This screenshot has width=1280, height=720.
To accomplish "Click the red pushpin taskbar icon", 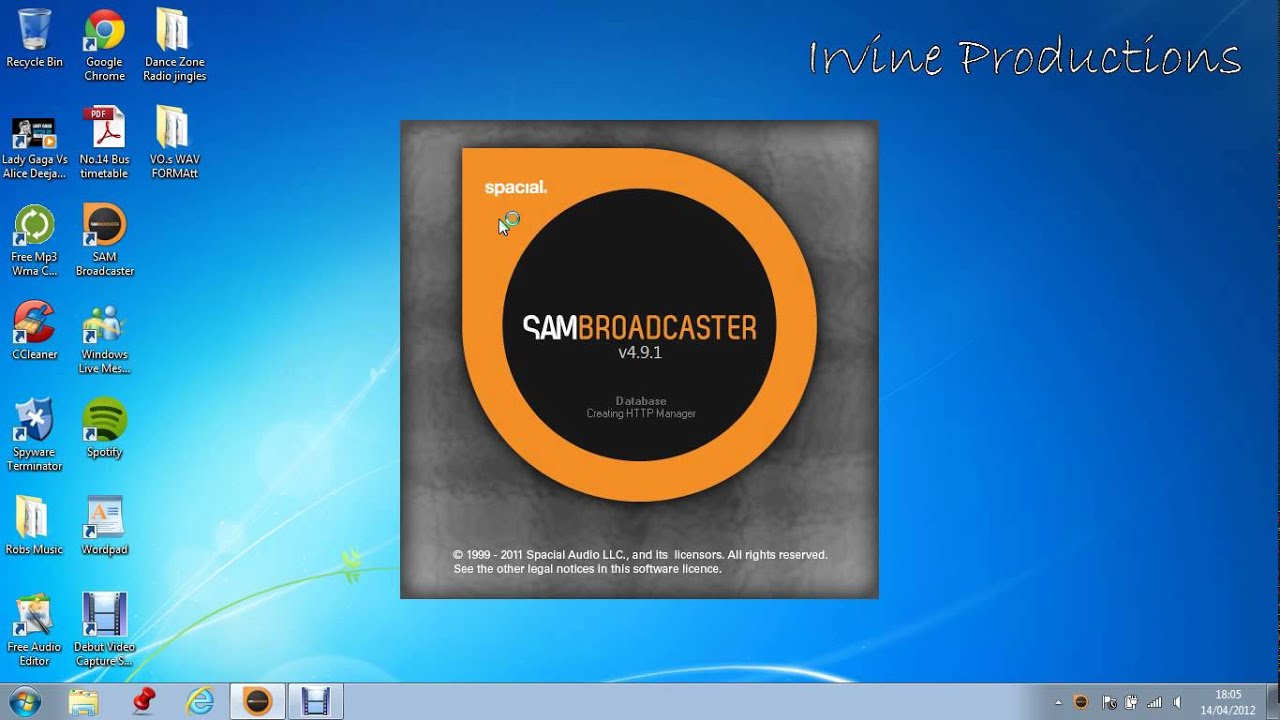I will 143,702.
